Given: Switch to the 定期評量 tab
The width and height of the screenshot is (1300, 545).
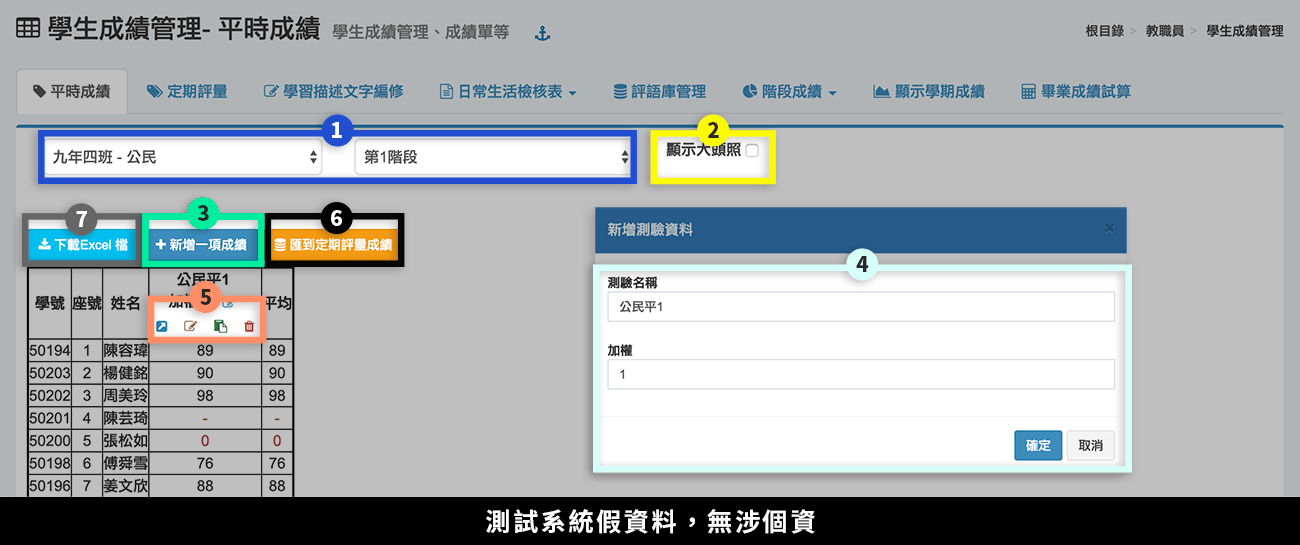Looking at the screenshot, I should [187, 92].
